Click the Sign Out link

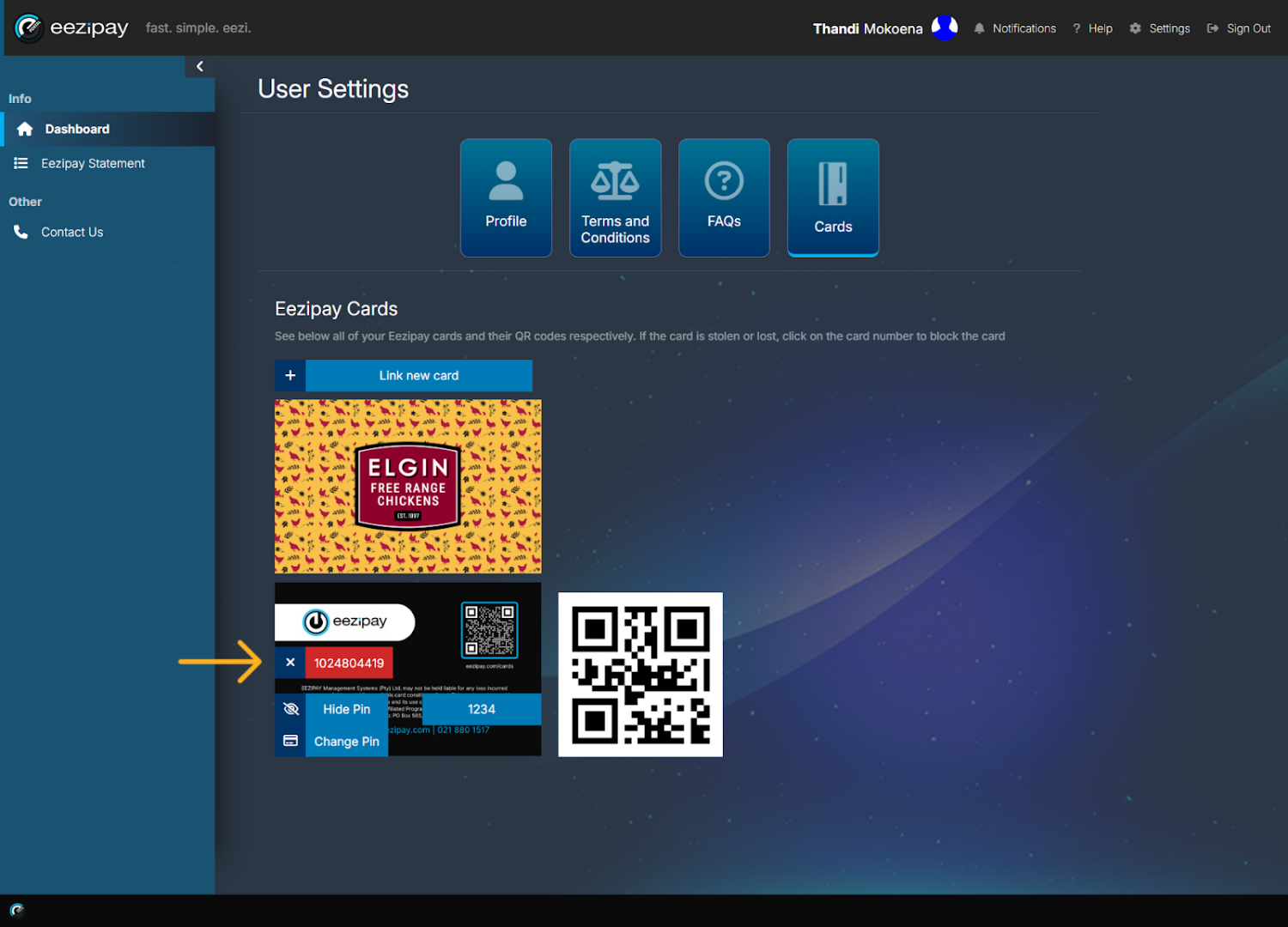tap(1239, 28)
